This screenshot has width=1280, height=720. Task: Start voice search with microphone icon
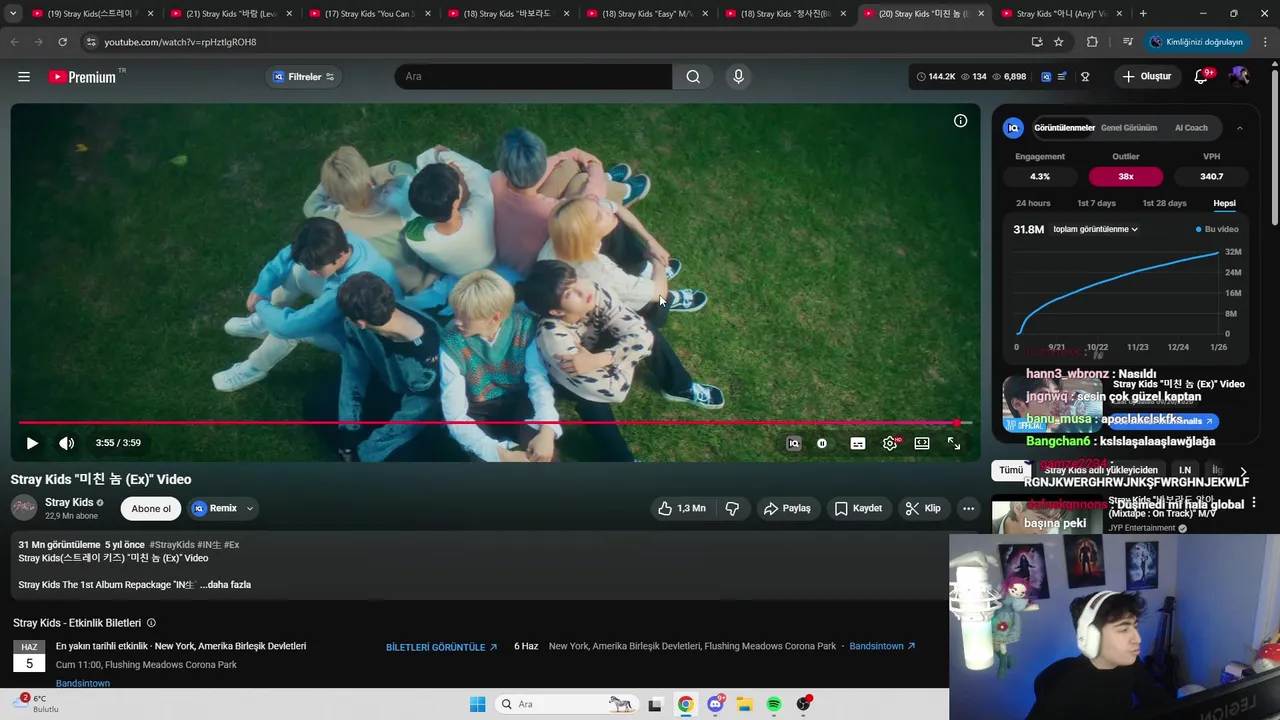[x=738, y=77]
